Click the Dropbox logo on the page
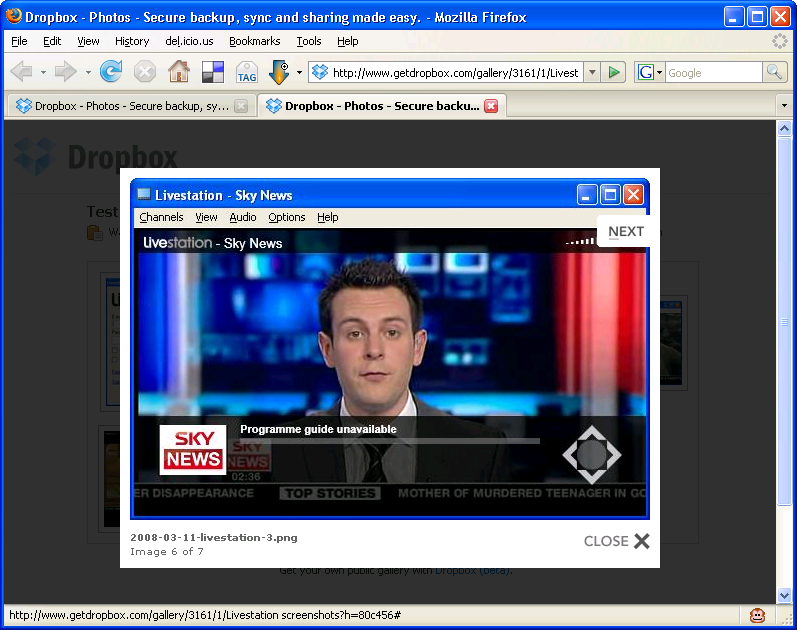 [95, 157]
